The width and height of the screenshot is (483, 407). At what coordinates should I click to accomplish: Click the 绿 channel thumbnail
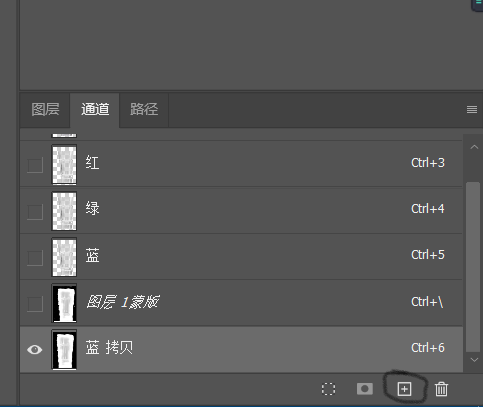(64, 211)
